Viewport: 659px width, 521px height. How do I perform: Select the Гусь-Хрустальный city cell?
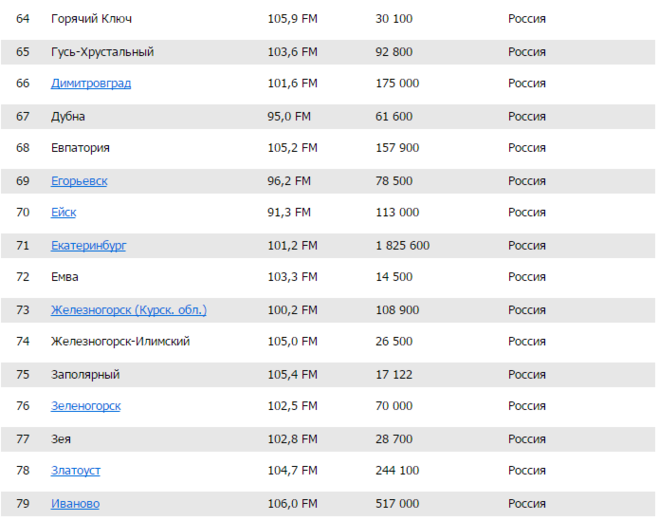pyautogui.click(x=102, y=52)
